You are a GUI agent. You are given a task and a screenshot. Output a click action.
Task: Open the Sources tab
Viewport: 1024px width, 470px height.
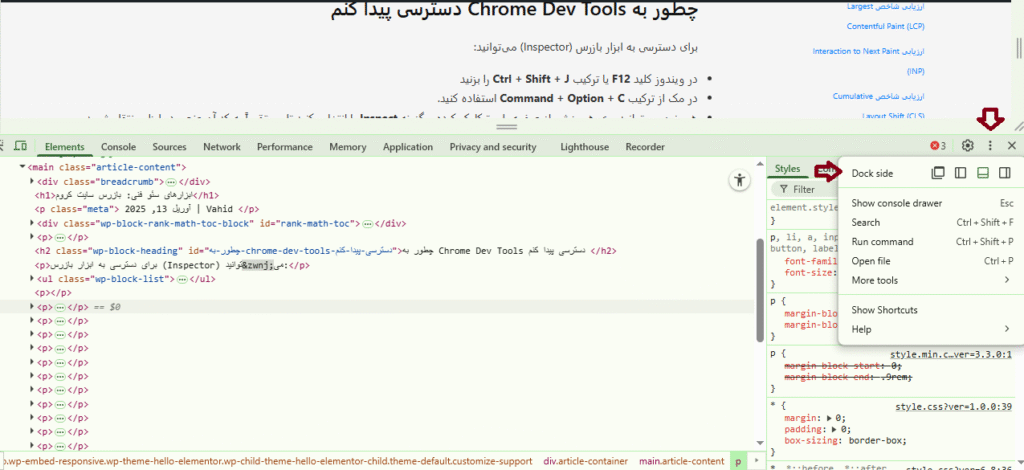[x=169, y=147]
